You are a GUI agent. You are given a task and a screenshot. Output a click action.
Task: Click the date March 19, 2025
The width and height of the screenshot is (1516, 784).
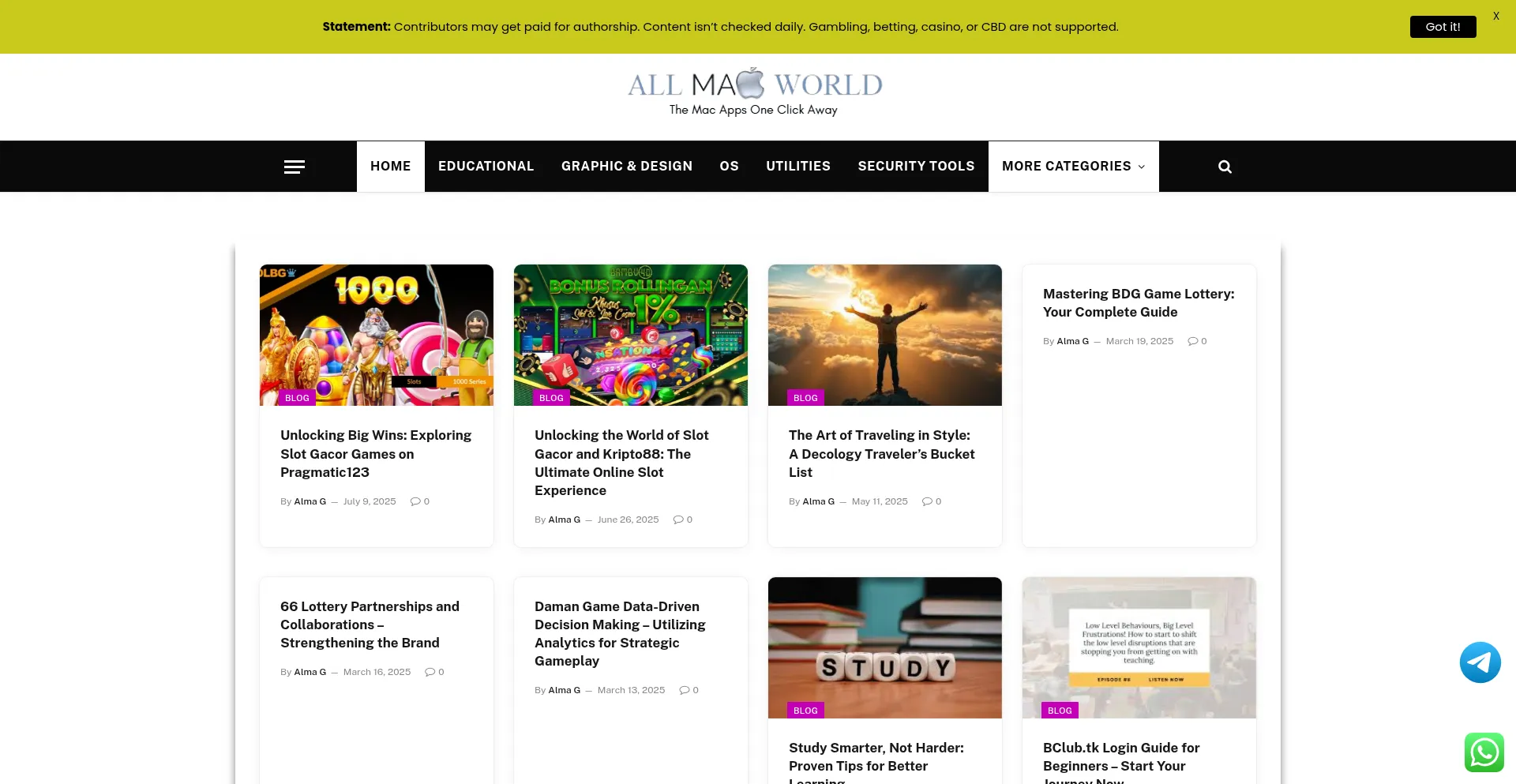pyautogui.click(x=1139, y=341)
